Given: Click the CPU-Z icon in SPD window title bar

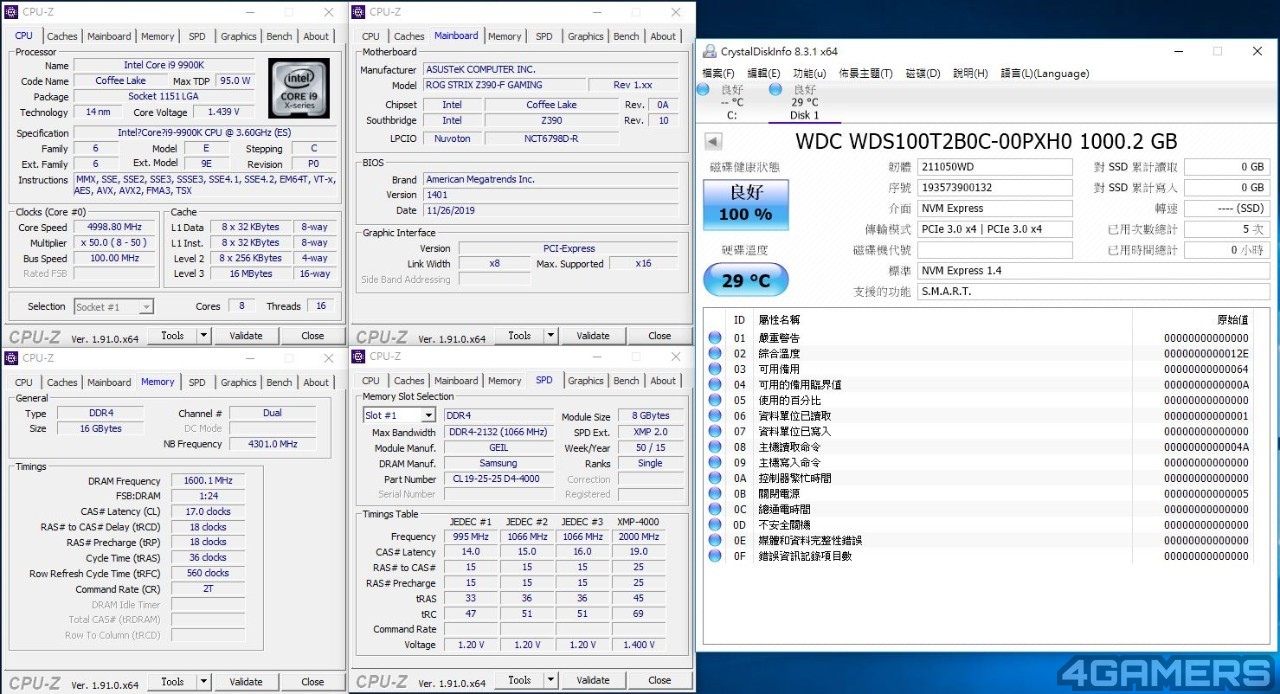Looking at the screenshot, I should click(359, 357).
